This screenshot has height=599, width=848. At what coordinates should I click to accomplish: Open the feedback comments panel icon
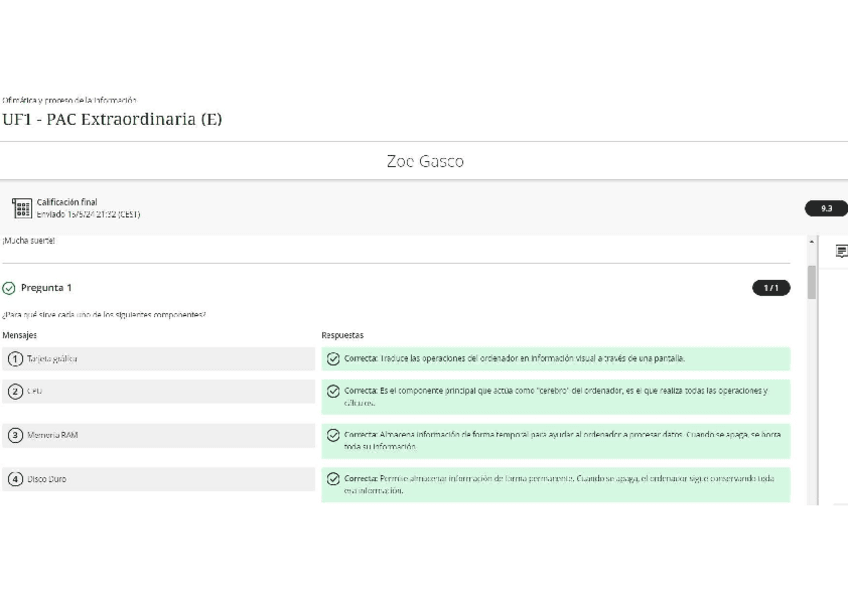point(841,251)
